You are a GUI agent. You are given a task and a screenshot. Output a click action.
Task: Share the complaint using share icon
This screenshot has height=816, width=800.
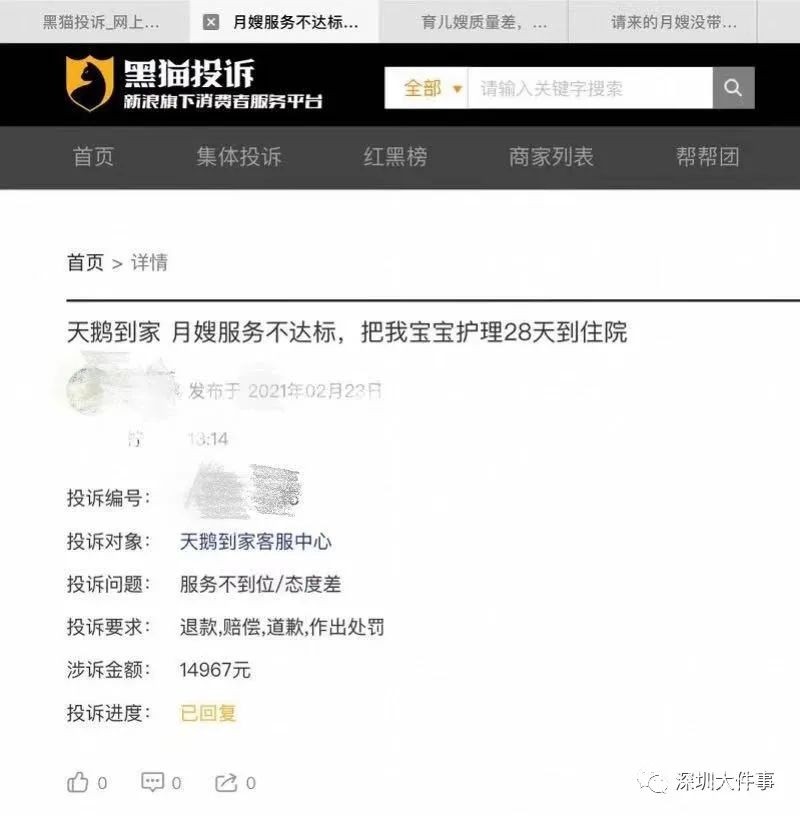[226, 782]
